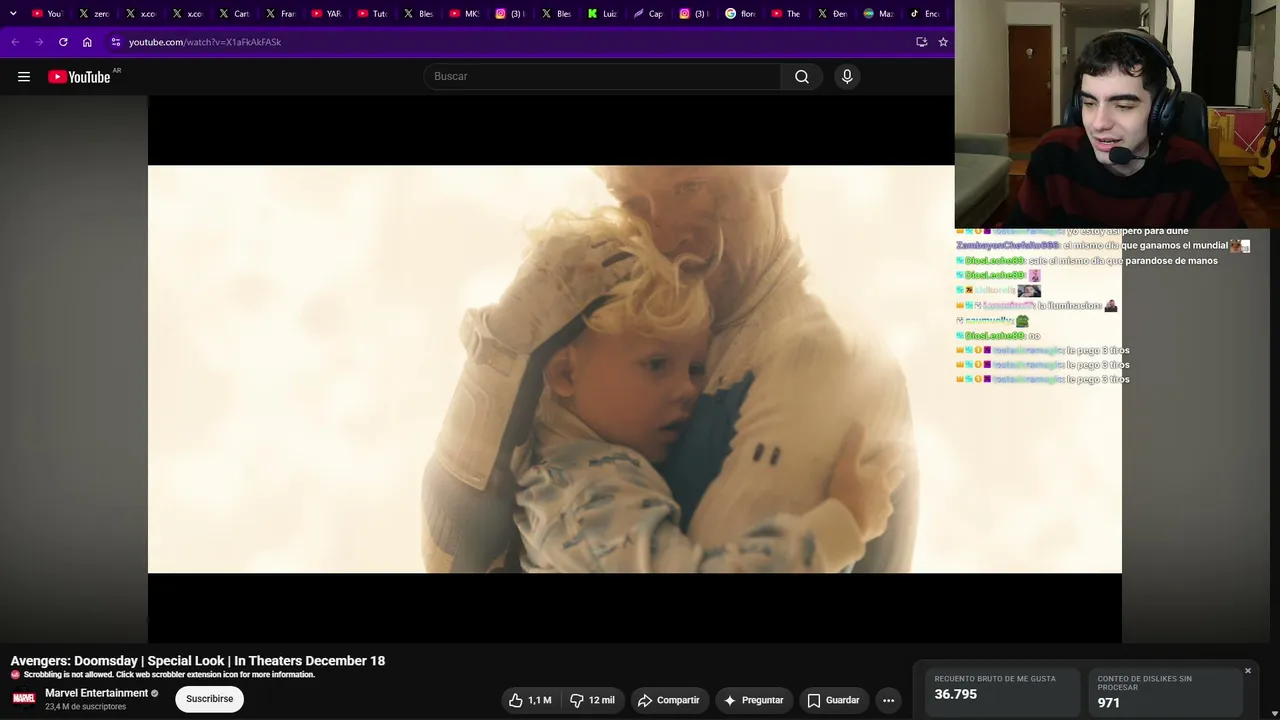1280x720 pixels.
Task: Expand the tab search dropdown arrow
Action: coord(13,13)
